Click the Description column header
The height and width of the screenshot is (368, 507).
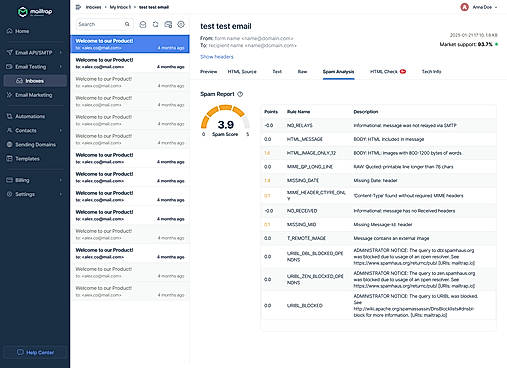[366, 112]
